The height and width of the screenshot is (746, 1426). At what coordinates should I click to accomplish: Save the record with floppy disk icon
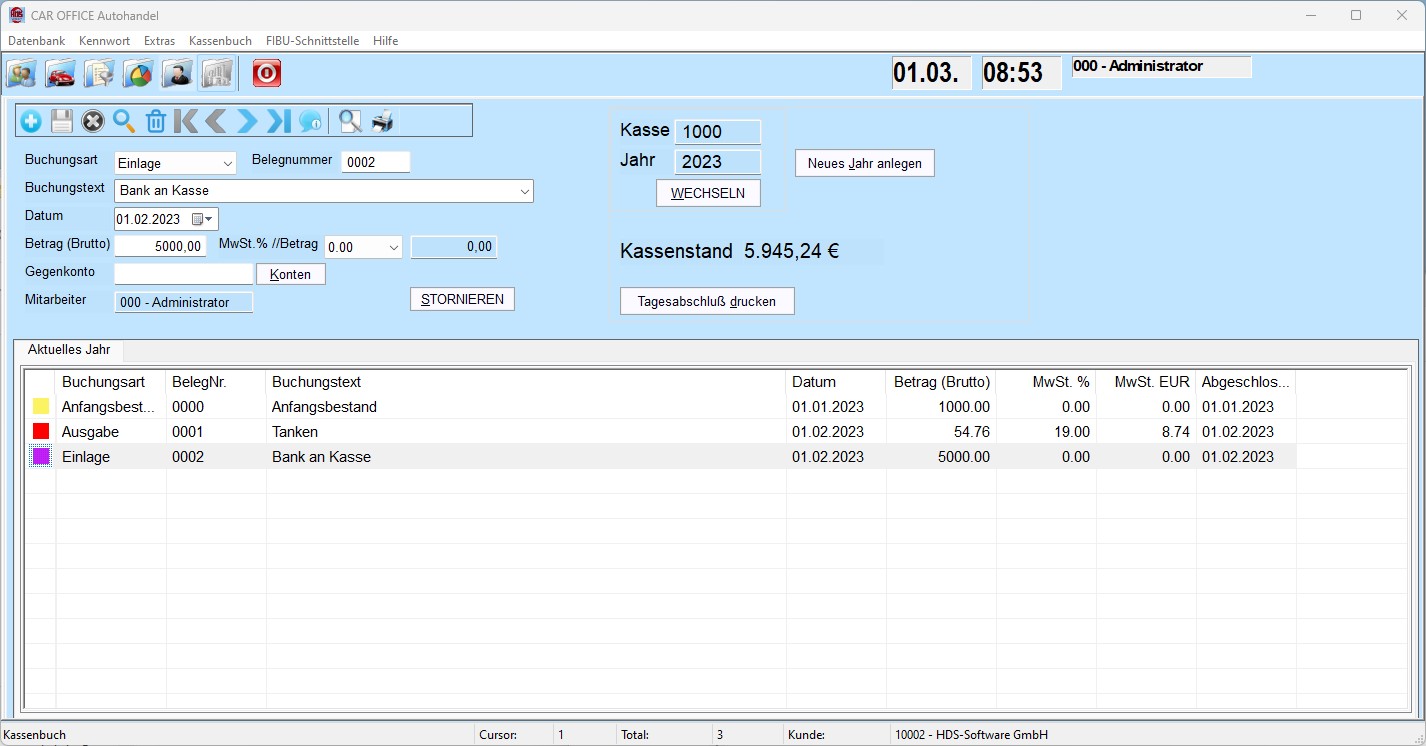(62, 122)
